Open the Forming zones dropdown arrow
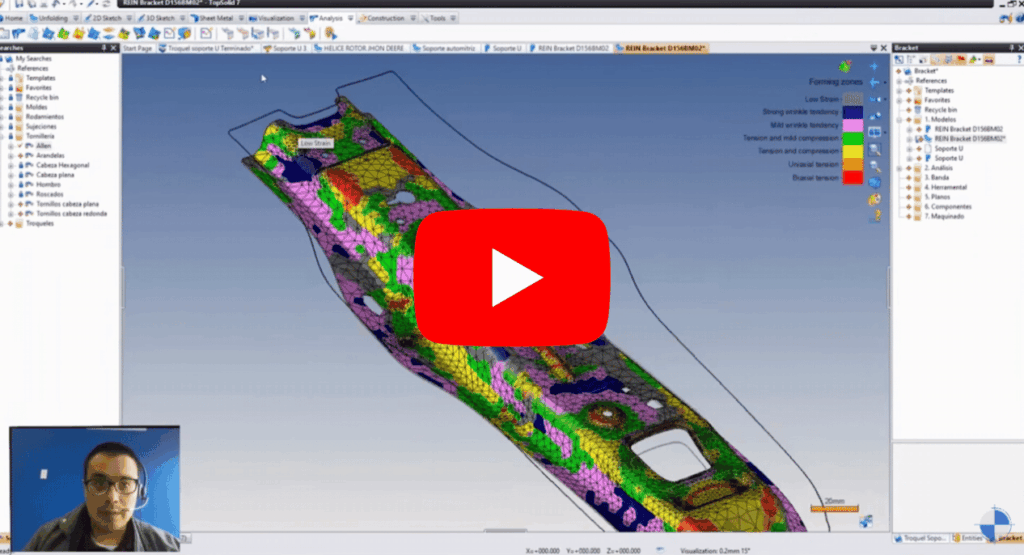The image size is (1024, 555). (886, 82)
